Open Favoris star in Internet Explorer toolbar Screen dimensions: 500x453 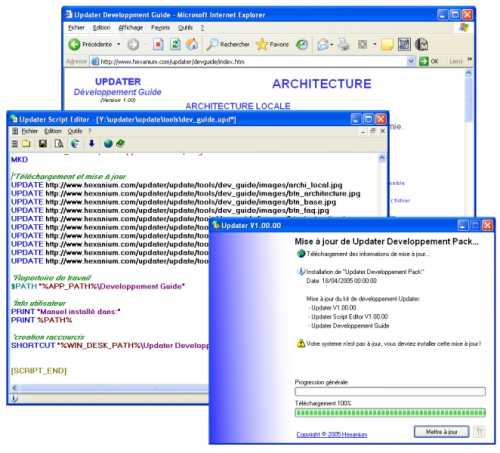[272, 44]
